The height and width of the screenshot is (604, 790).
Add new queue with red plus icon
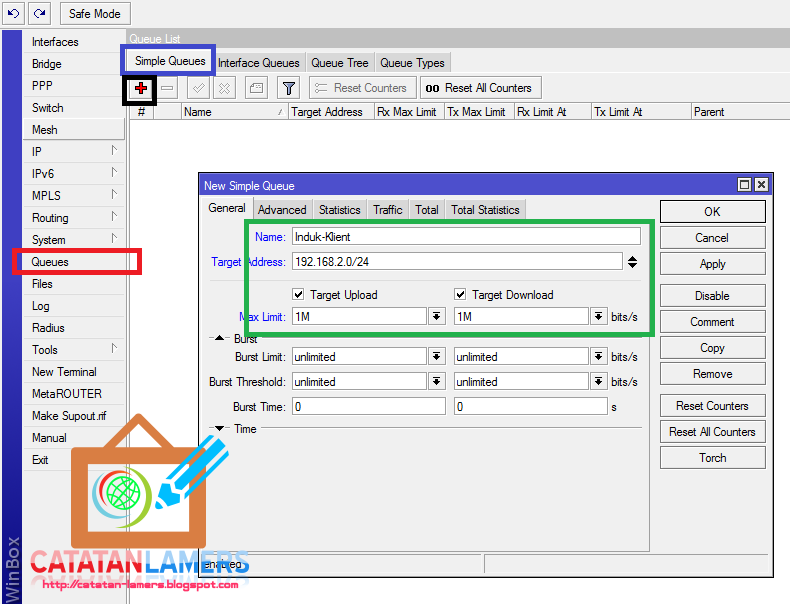click(x=141, y=89)
